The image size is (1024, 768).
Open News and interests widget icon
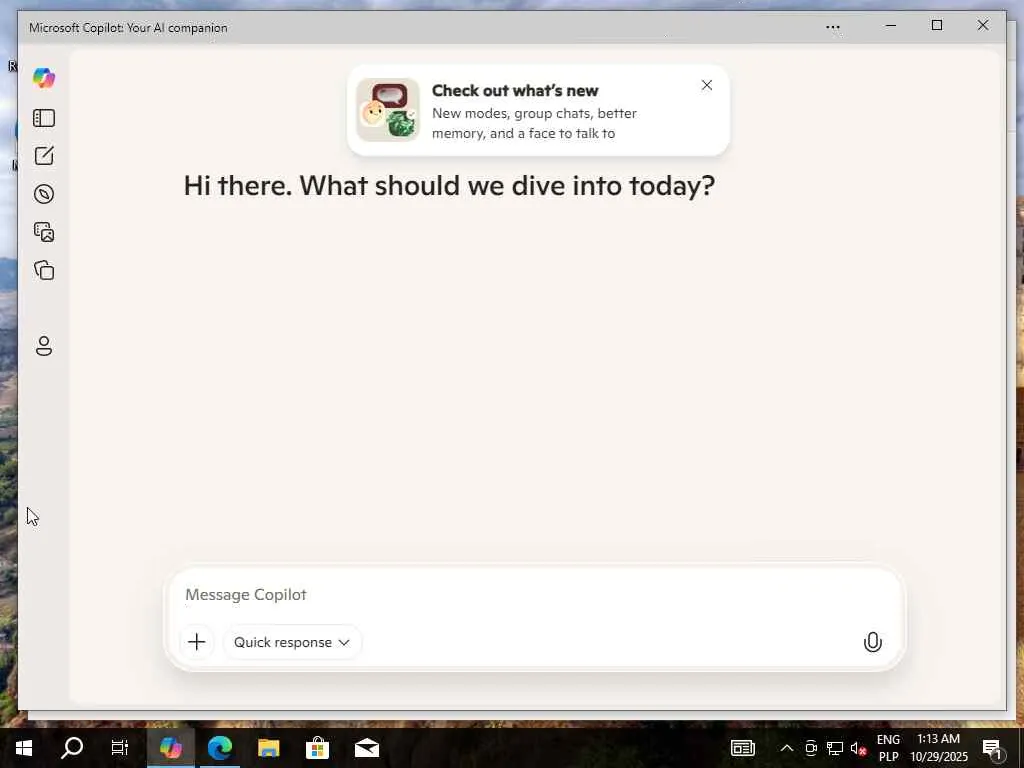click(x=743, y=748)
